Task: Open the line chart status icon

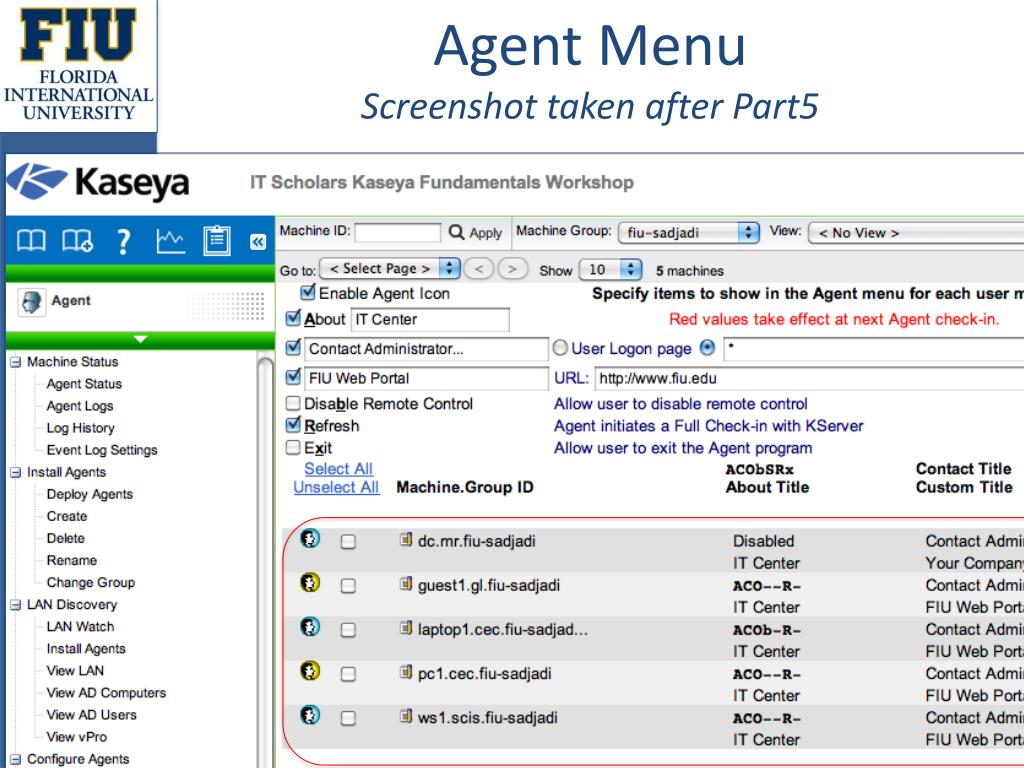Action: pos(170,241)
